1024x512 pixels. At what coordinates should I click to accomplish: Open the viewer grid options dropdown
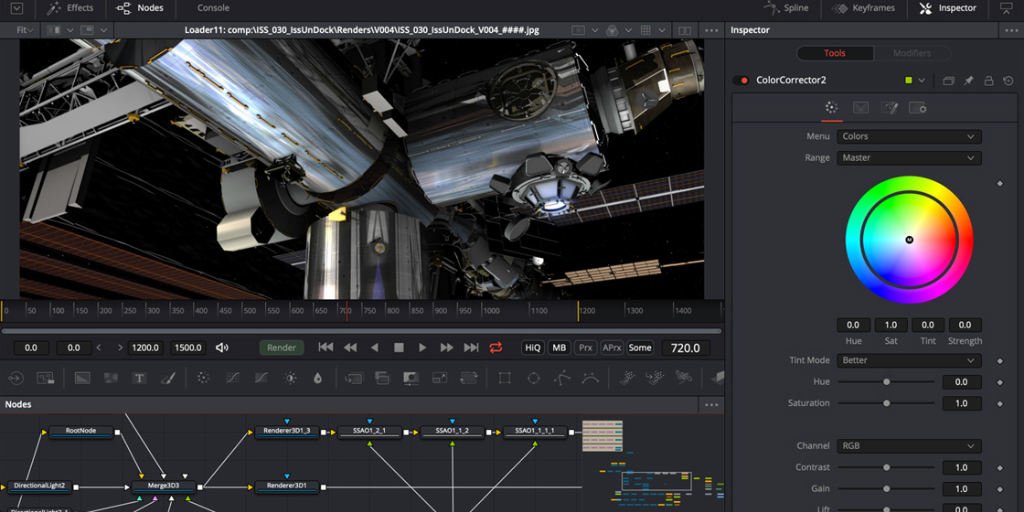pyautogui.click(x=661, y=30)
